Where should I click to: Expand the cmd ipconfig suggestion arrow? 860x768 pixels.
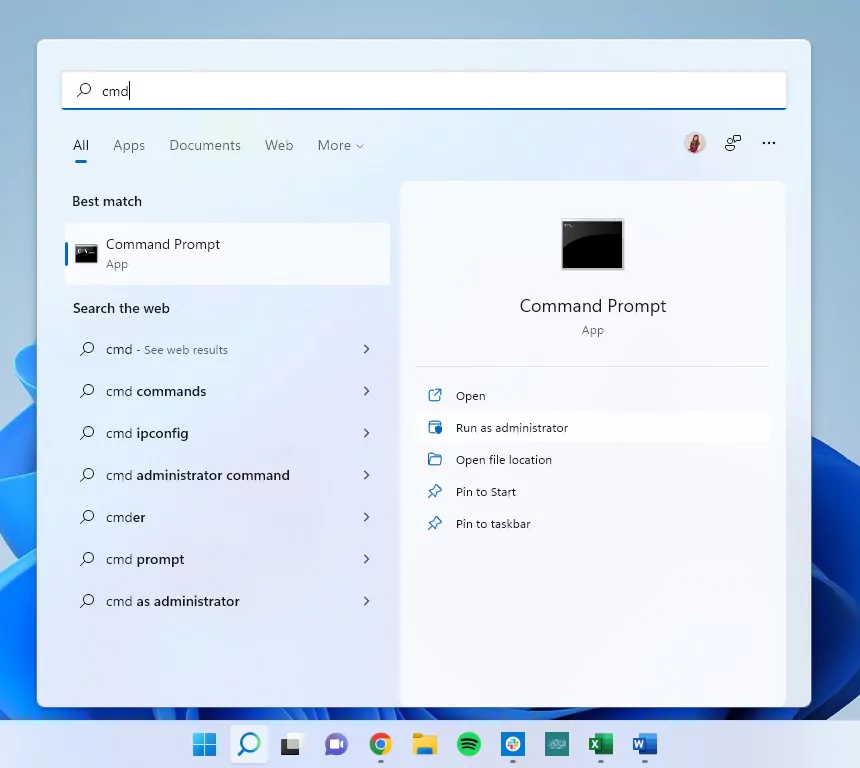[x=366, y=433]
